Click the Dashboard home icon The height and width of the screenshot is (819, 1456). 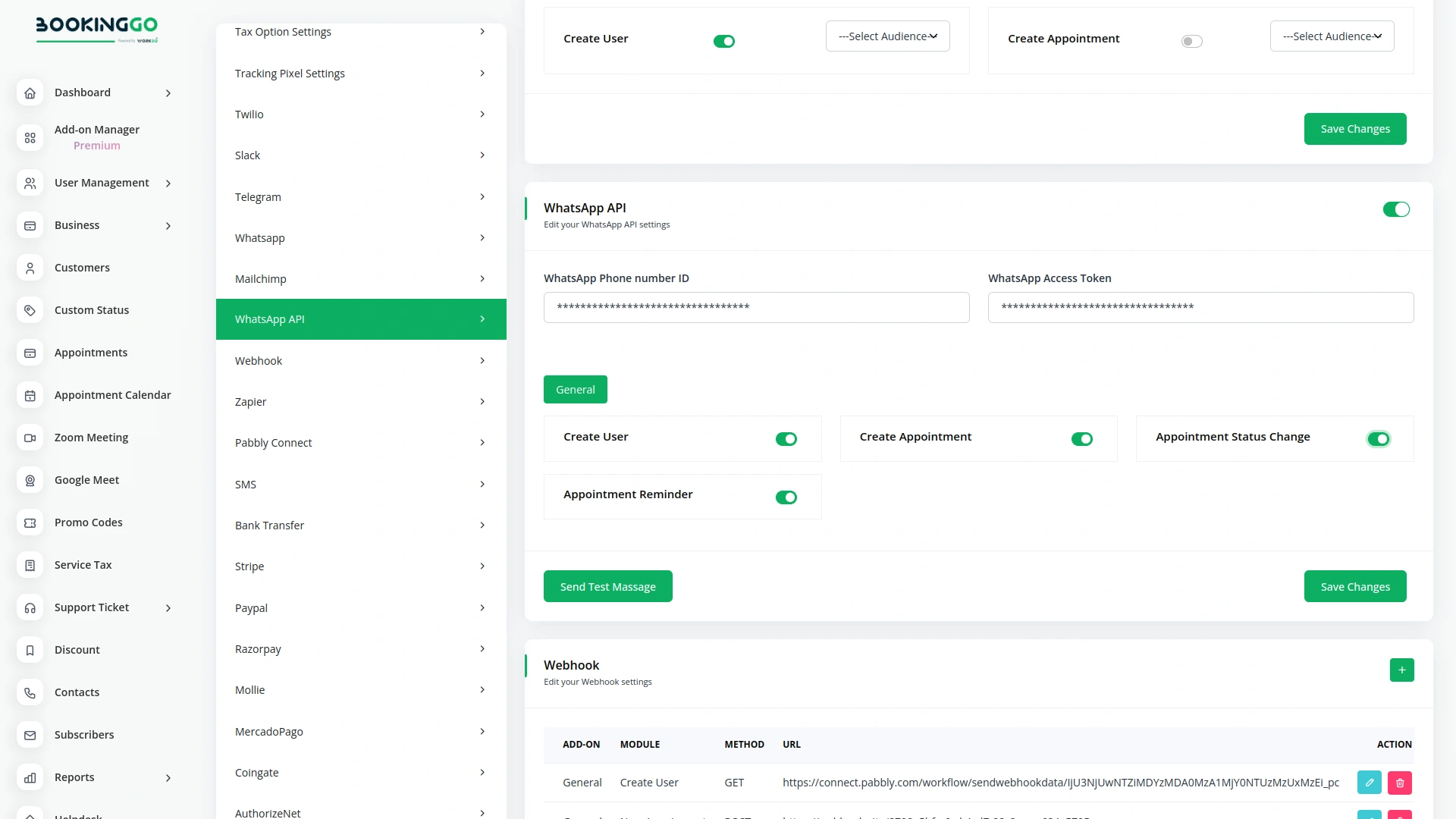pyautogui.click(x=30, y=93)
